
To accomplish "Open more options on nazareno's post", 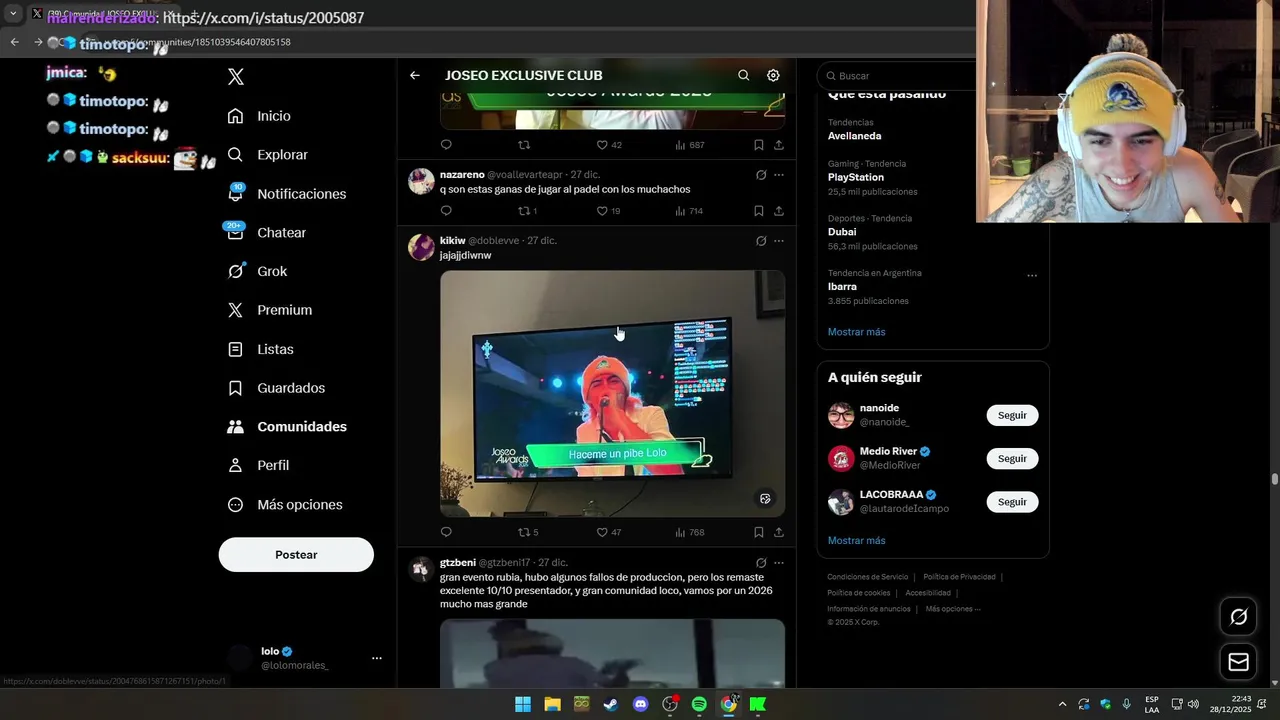I will click(x=779, y=175).
